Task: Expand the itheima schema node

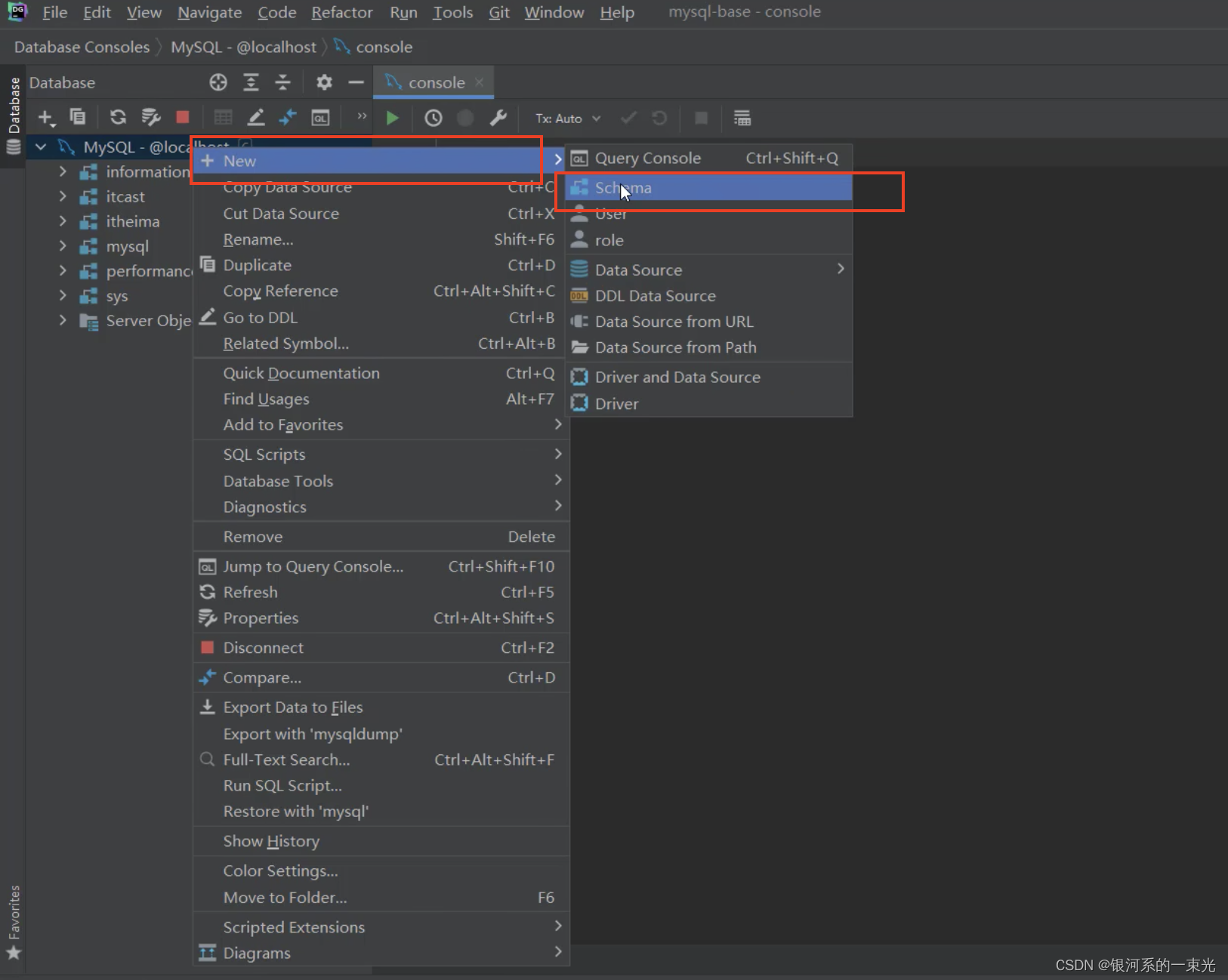Action: tap(63, 221)
